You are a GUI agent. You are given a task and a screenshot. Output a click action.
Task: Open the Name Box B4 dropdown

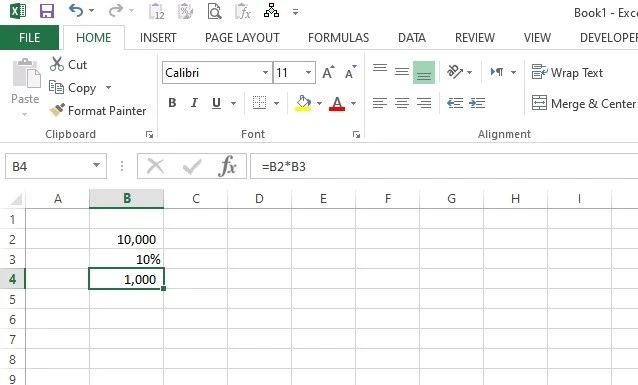click(x=96, y=165)
